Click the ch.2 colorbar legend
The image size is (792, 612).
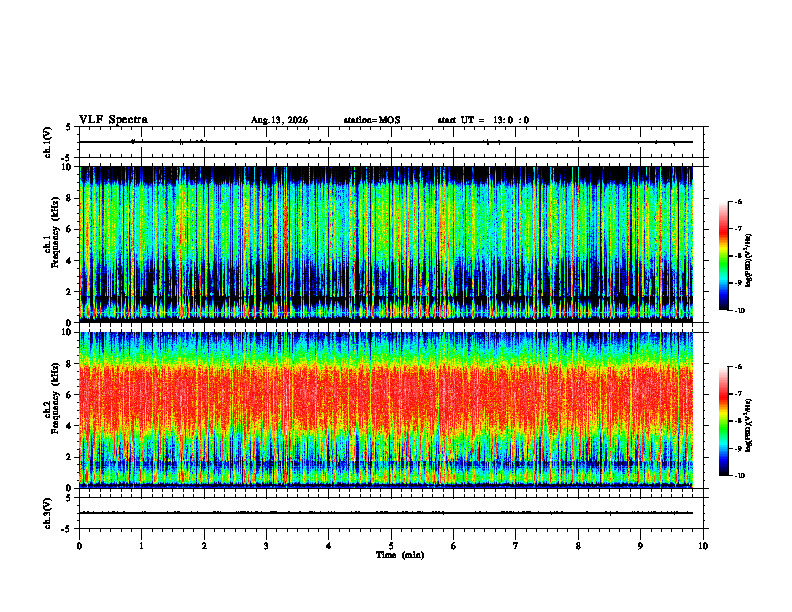[x=724, y=421]
